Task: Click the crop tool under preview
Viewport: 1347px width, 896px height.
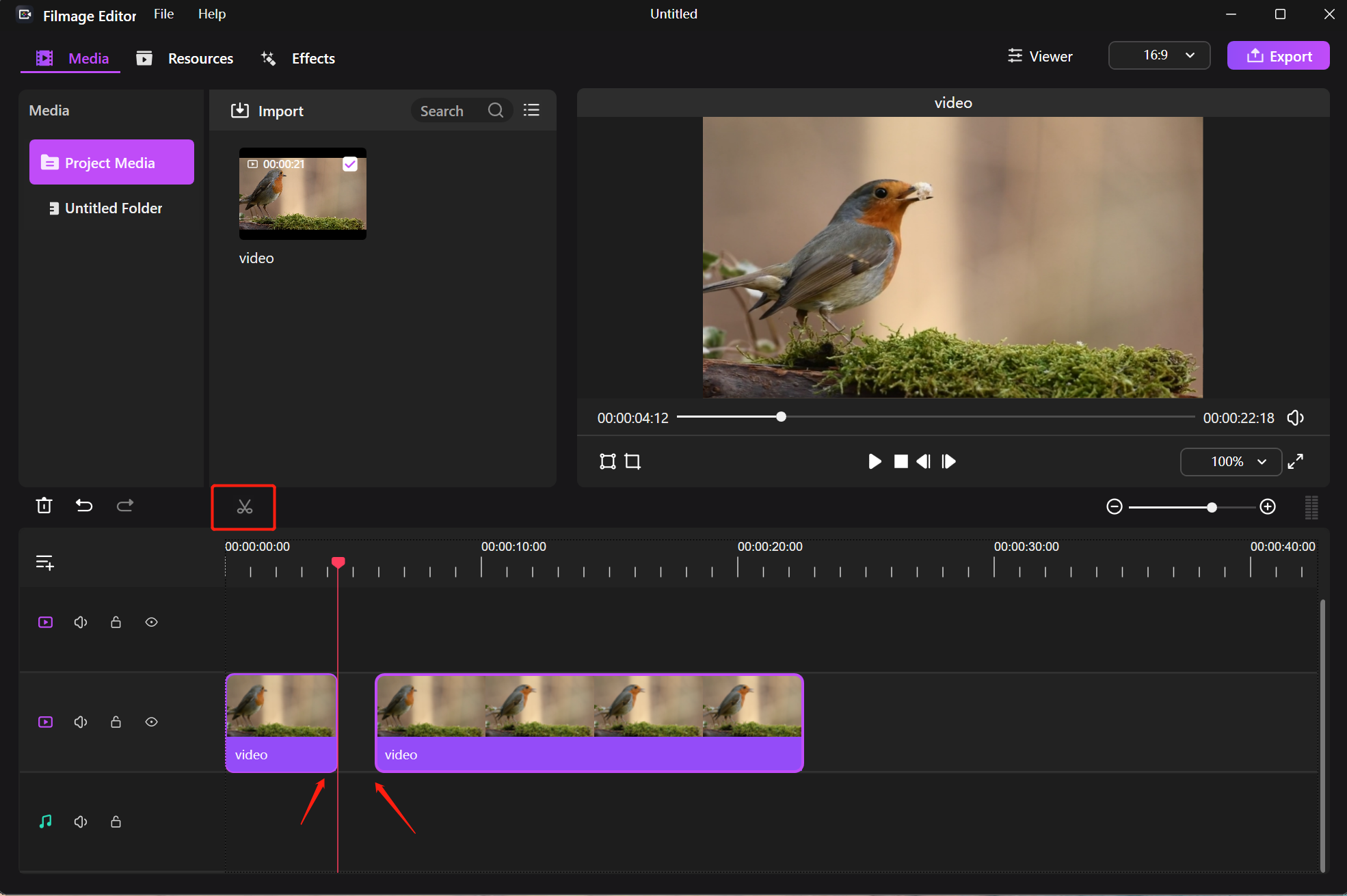Action: (x=633, y=461)
